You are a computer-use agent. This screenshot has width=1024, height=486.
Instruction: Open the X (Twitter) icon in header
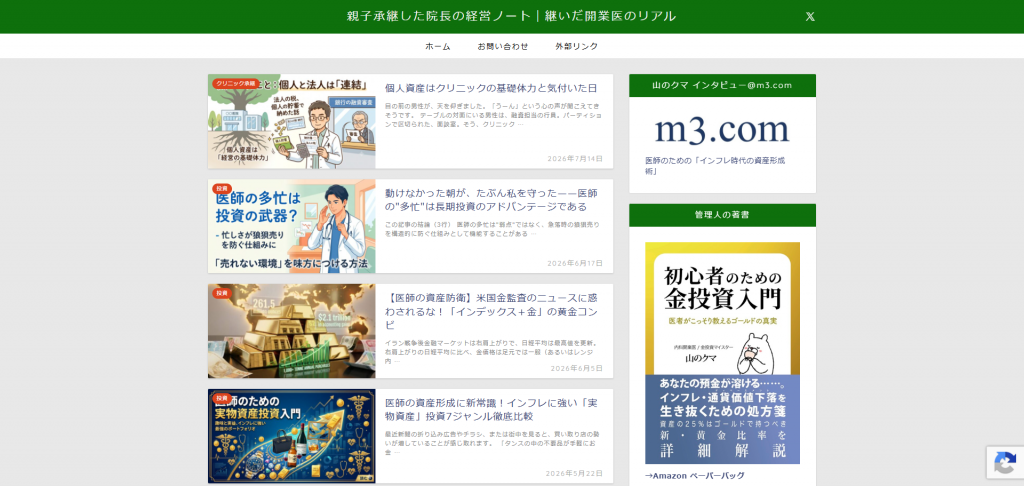click(x=810, y=17)
